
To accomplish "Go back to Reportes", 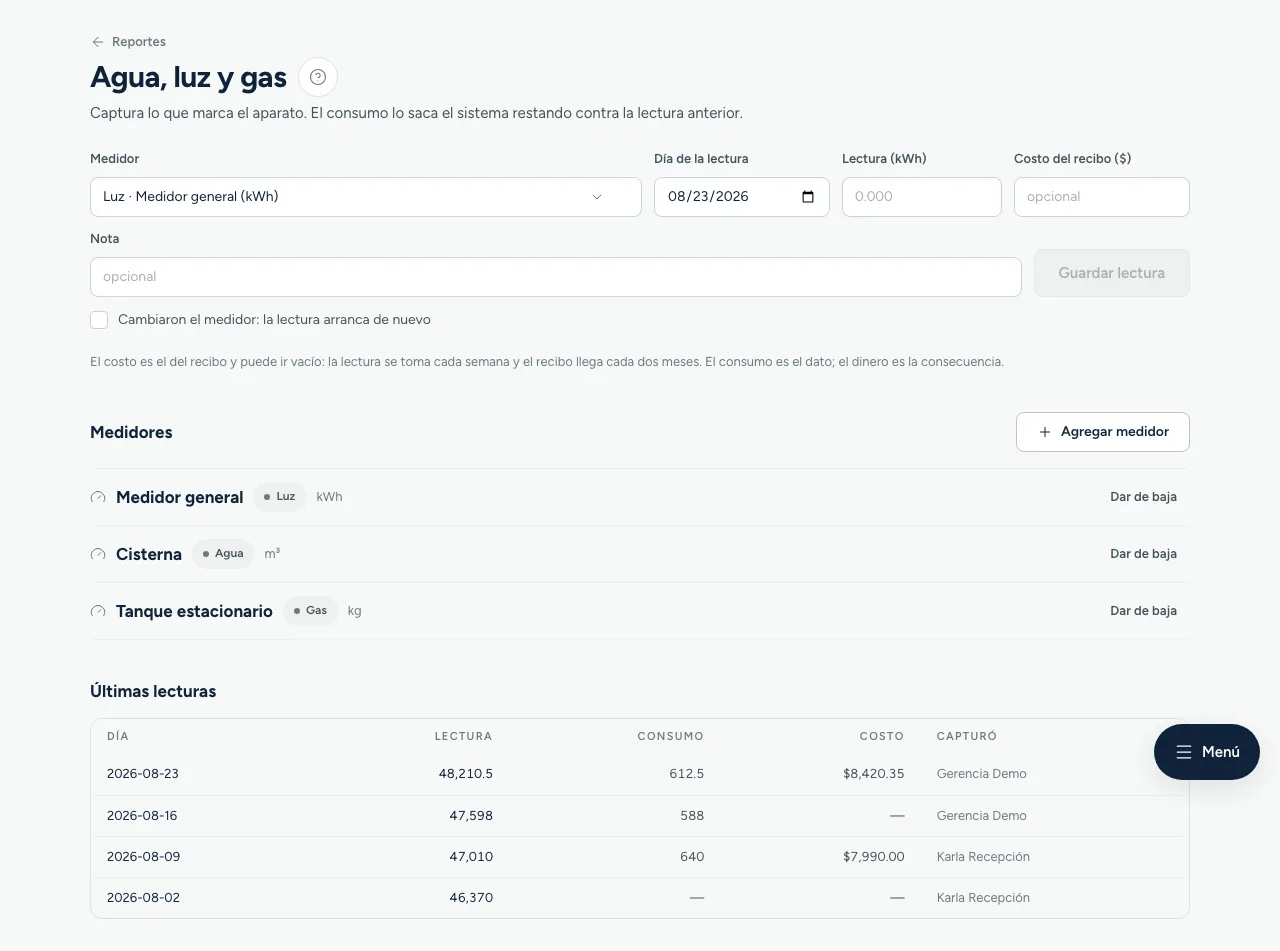I will (128, 42).
